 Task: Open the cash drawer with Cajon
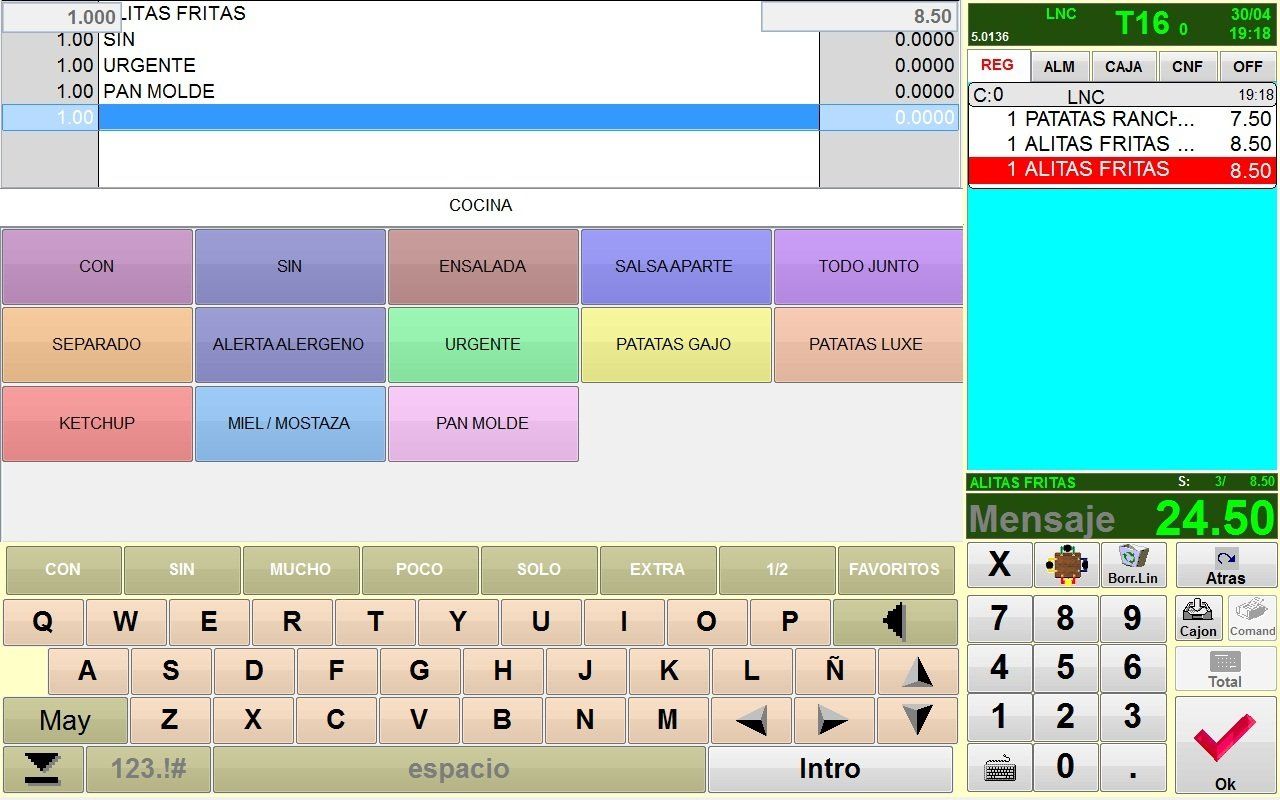coord(1198,618)
